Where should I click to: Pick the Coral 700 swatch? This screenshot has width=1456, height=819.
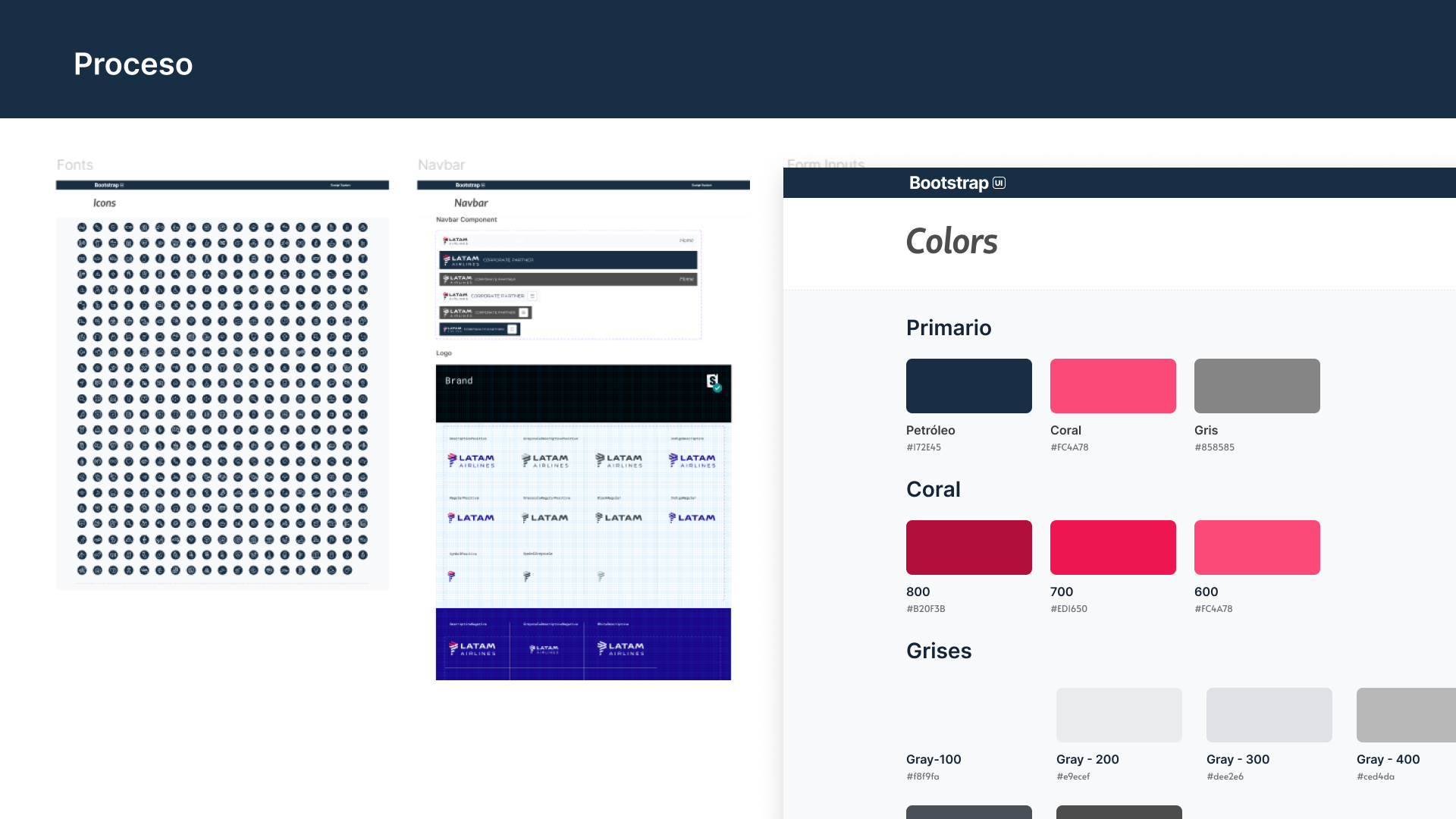coord(1112,548)
